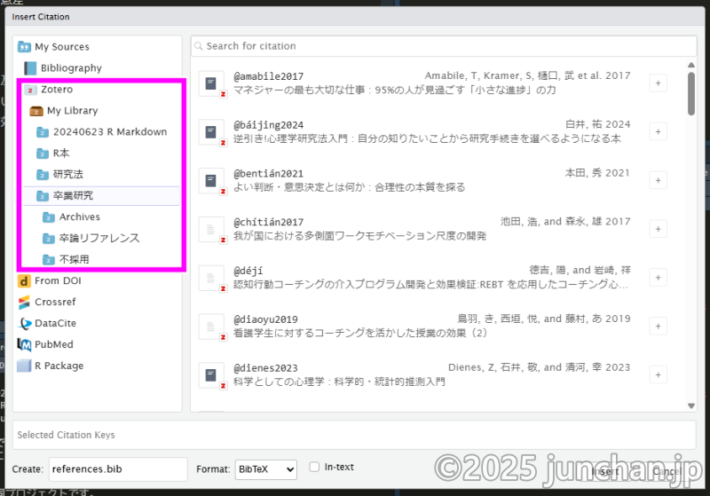
Task: Add @báijǐng2024 citation with plus button
Action: point(658,132)
